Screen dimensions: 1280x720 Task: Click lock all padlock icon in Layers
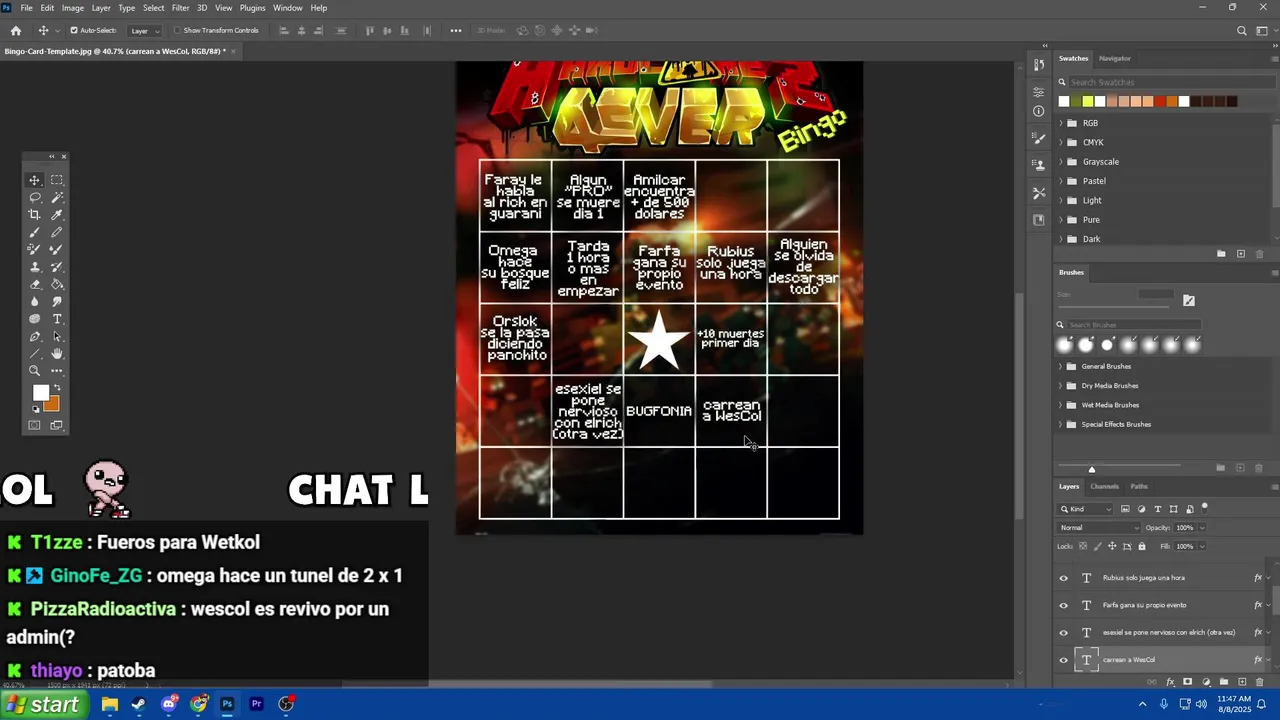tap(1142, 546)
